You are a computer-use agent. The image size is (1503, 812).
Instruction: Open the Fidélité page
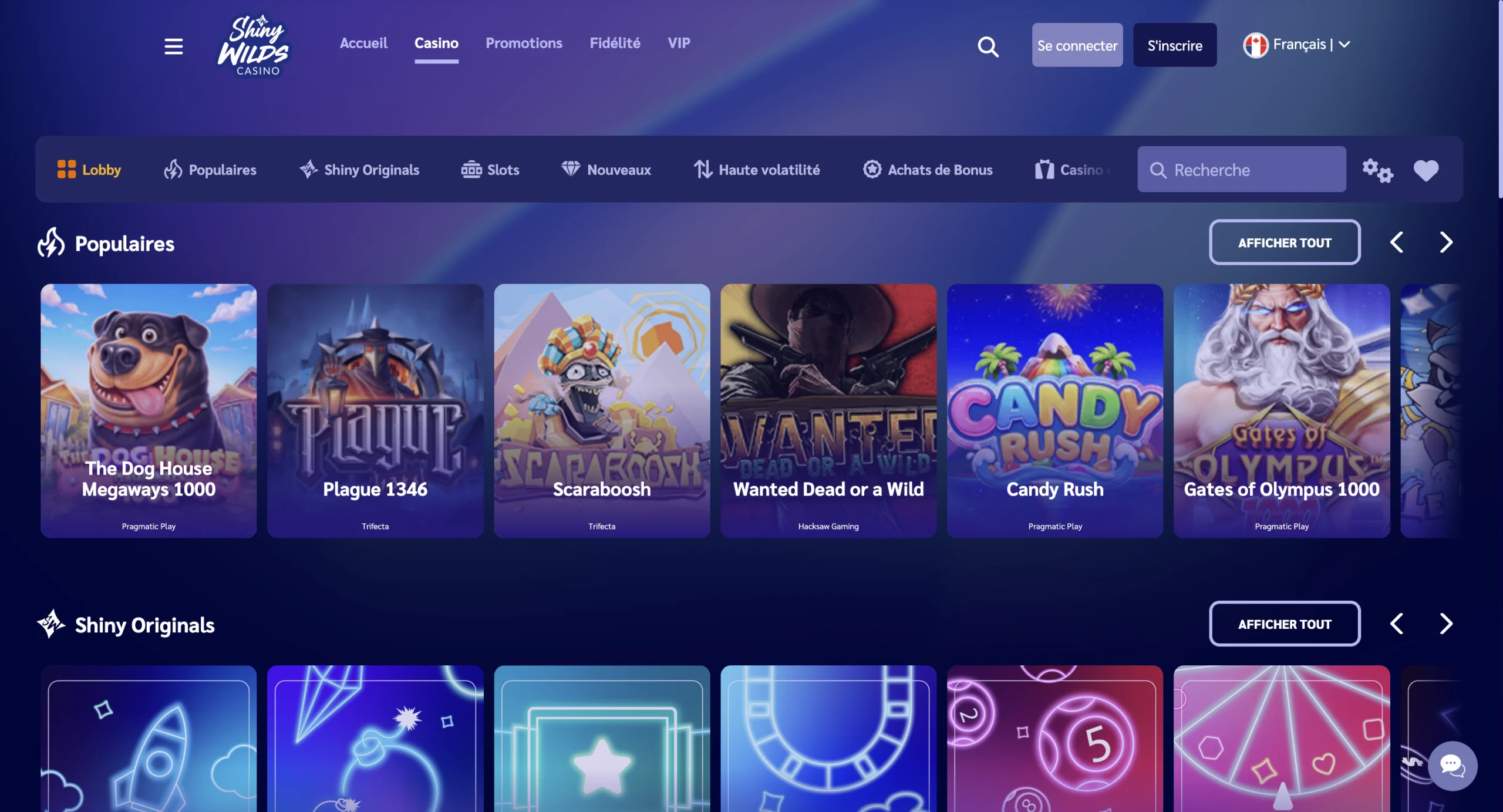[x=615, y=43]
